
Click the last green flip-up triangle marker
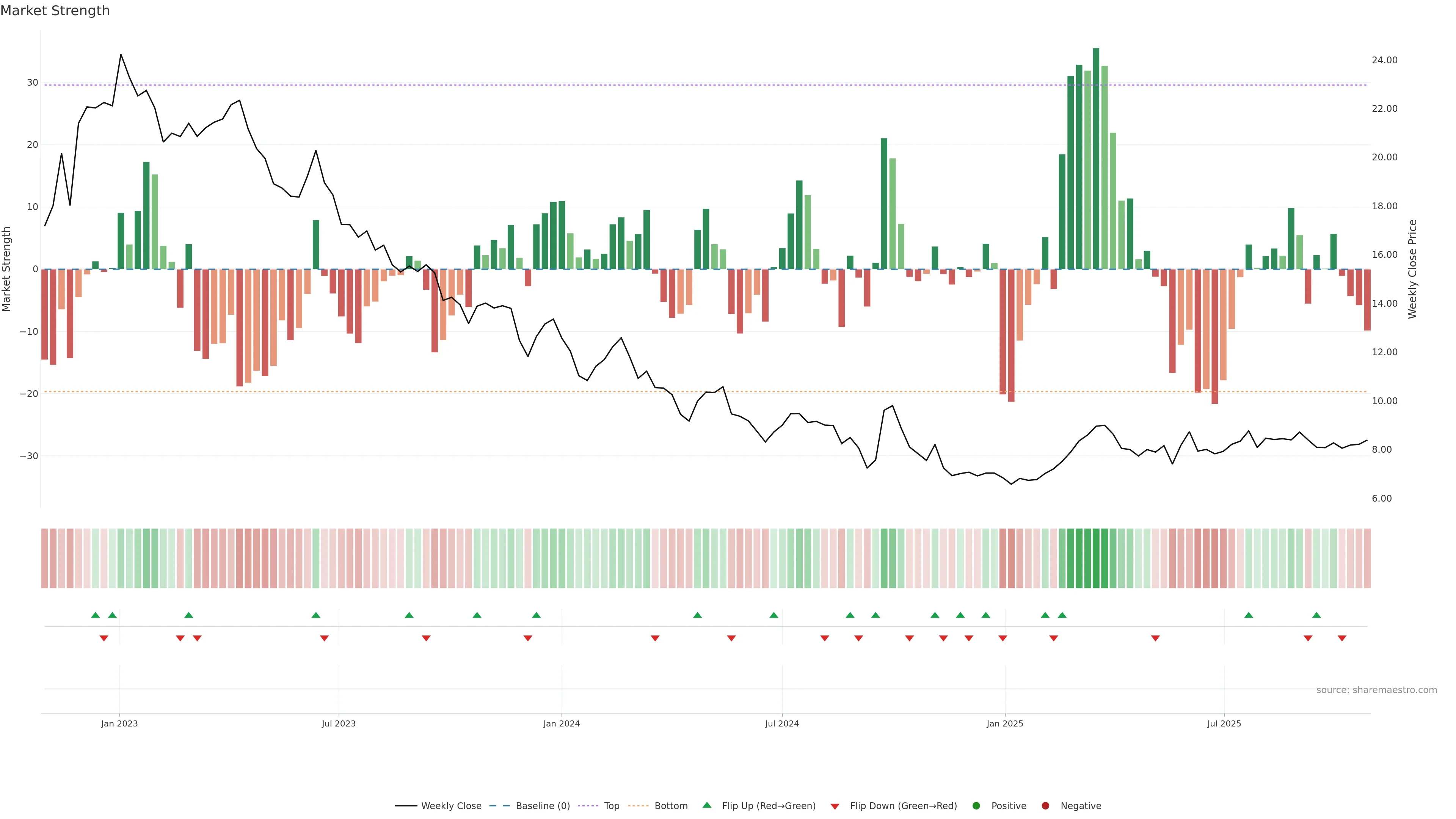(1316, 615)
